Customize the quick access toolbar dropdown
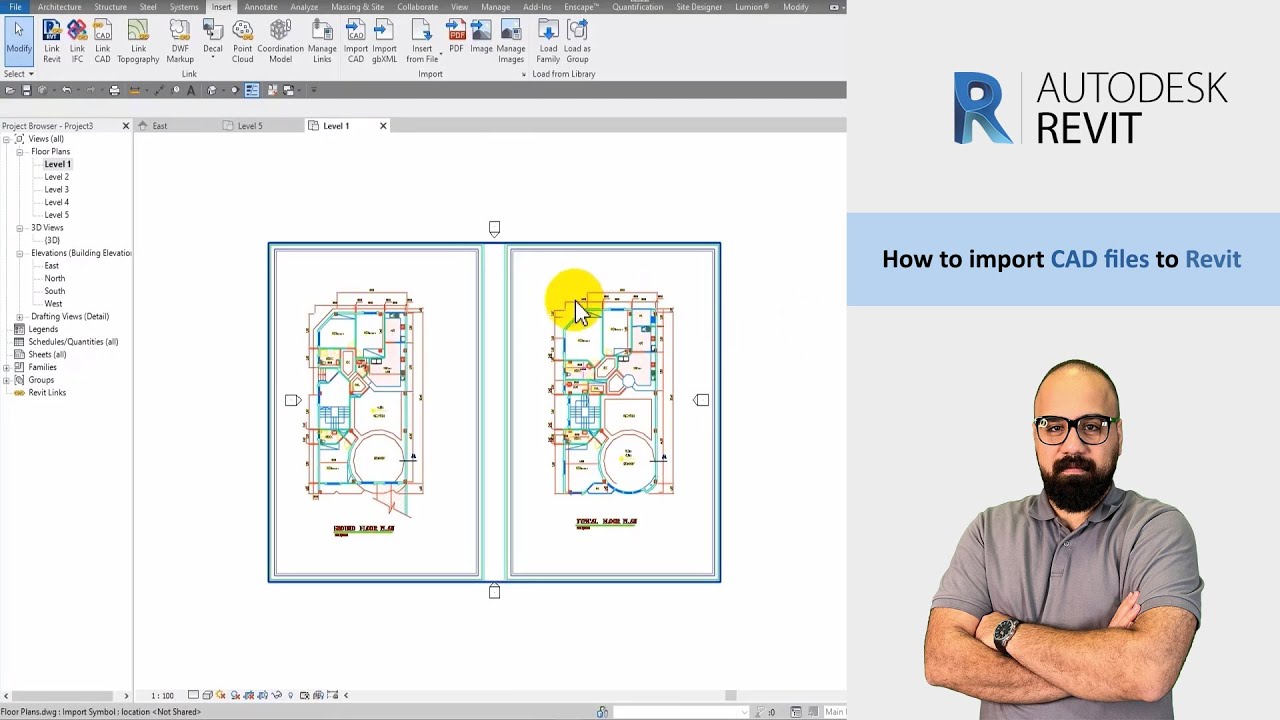Screen dimensions: 1280x720 pyautogui.click(x=313, y=90)
